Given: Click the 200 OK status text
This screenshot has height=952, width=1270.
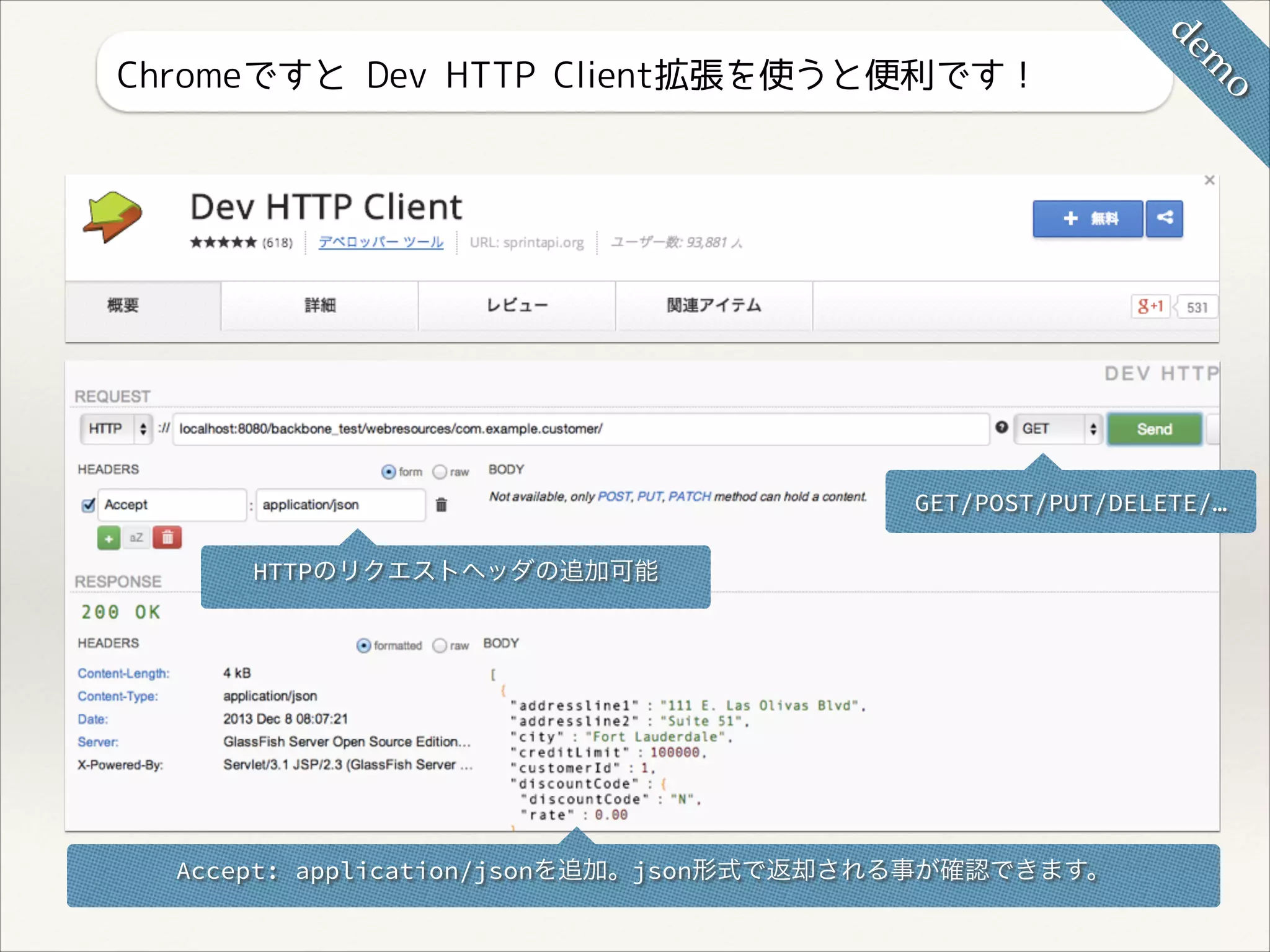Looking at the screenshot, I should [121, 612].
